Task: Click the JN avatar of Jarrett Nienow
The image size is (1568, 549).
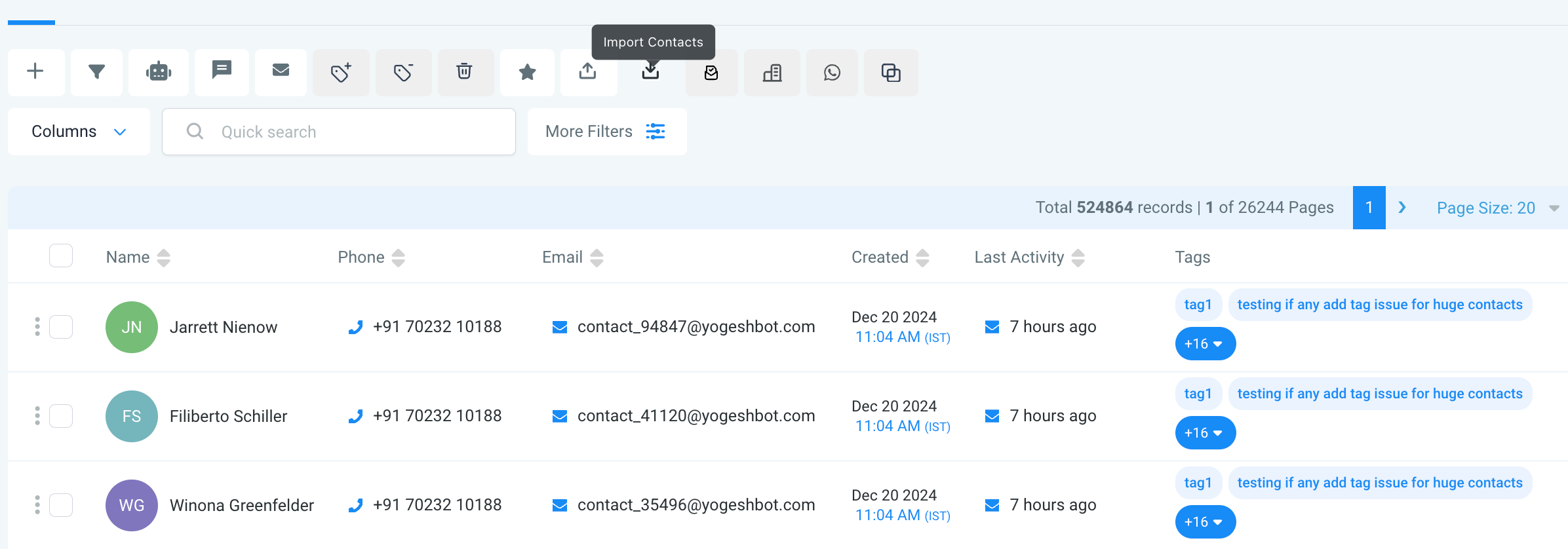Action: tap(132, 327)
